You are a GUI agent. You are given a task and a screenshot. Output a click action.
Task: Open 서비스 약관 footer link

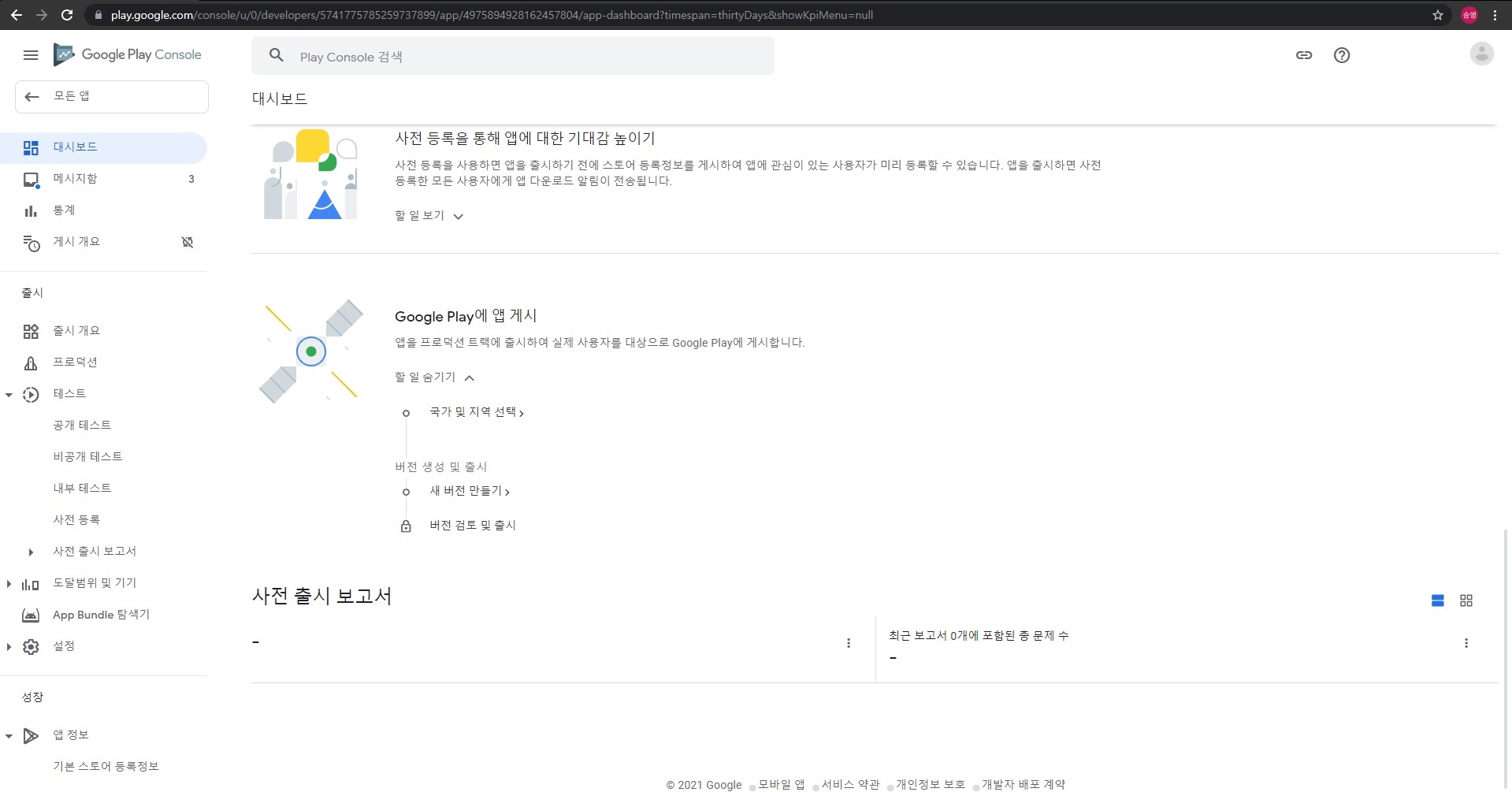click(x=850, y=785)
